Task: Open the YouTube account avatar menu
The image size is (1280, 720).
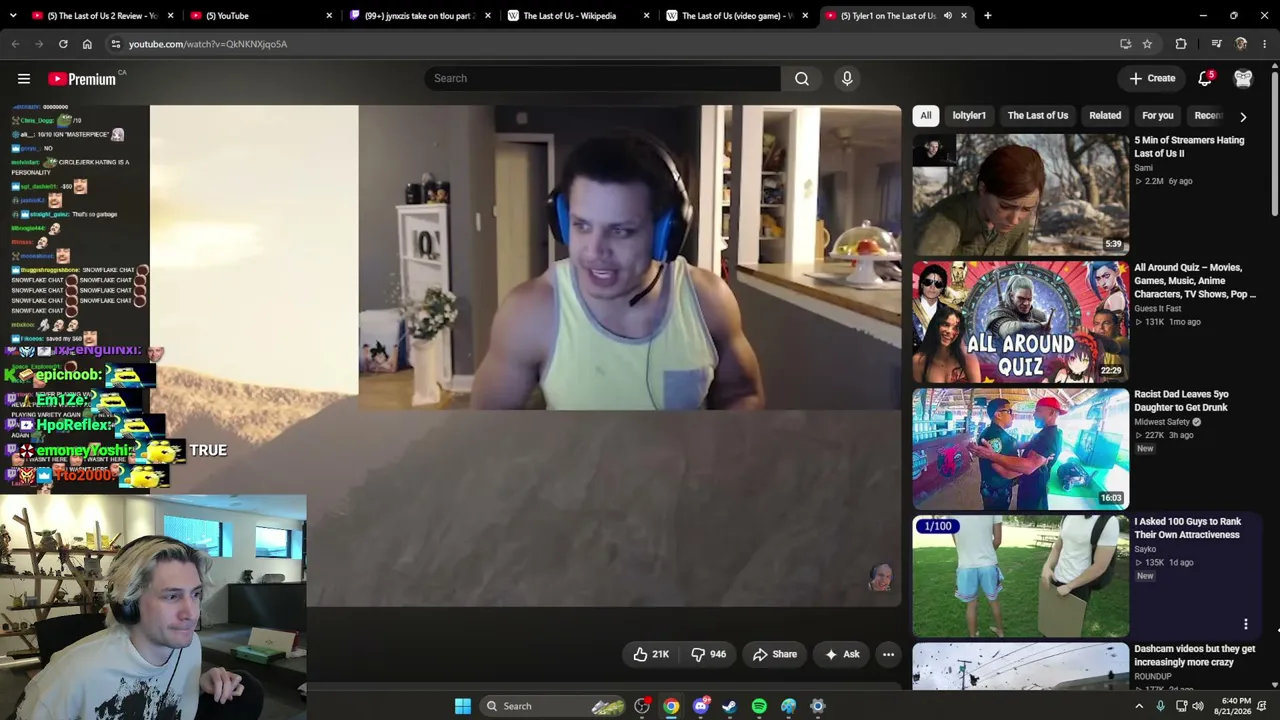Action: [1243, 78]
